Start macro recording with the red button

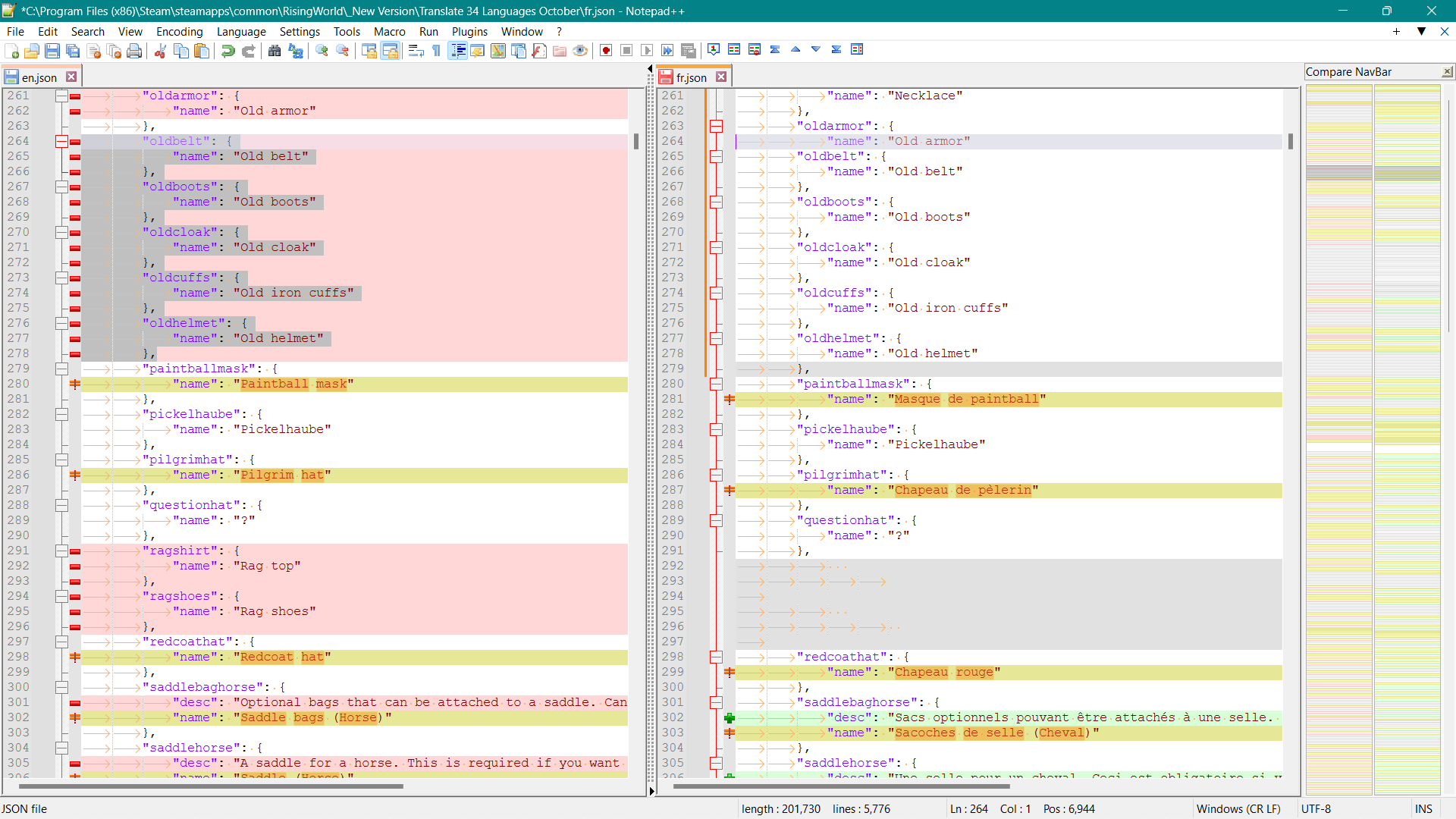pyautogui.click(x=606, y=51)
